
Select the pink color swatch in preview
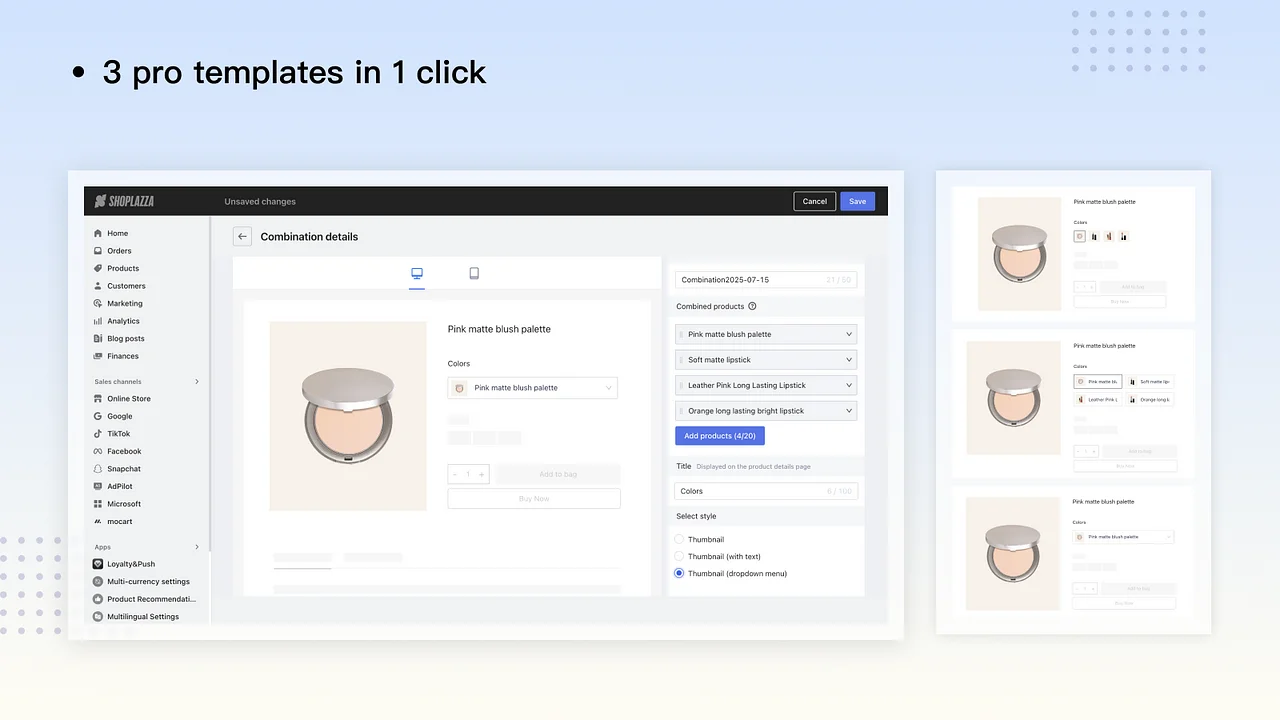tap(459, 387)
